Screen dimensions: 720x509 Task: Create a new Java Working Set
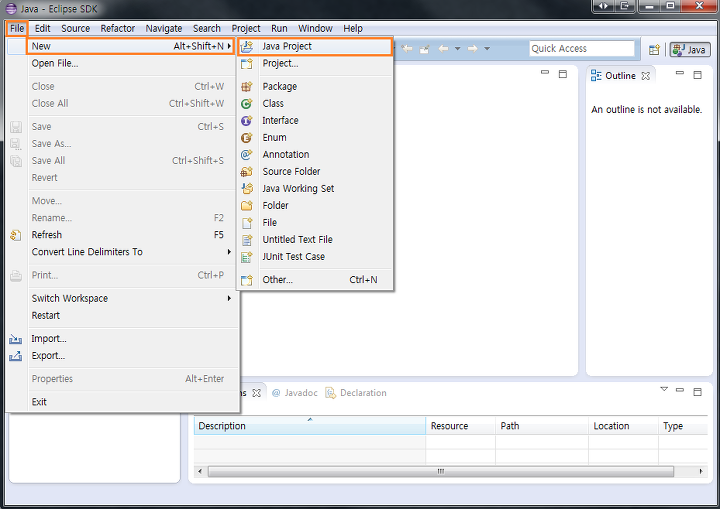coord(315,188)
